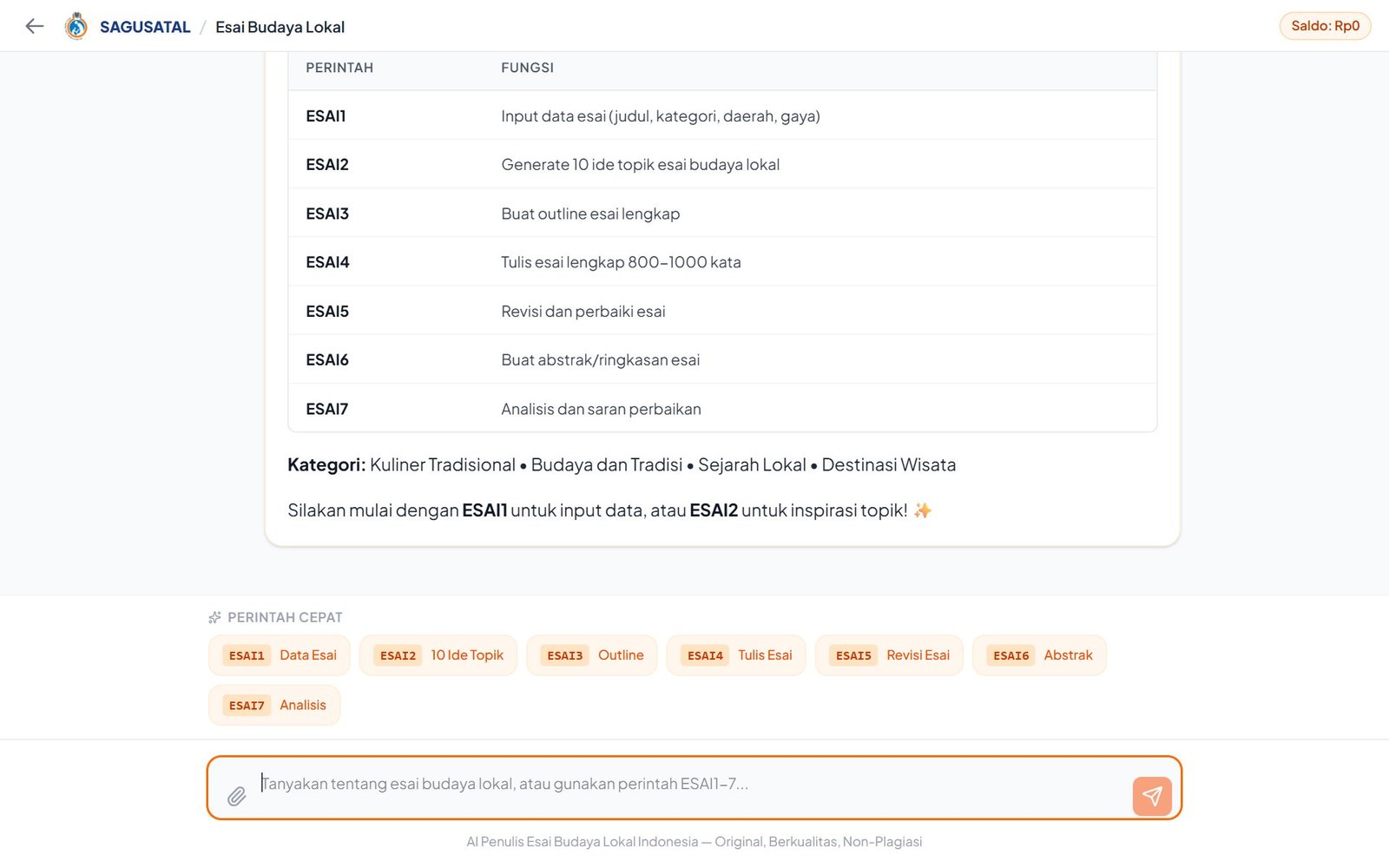Select "Revisi dan perbaiki esai" text

click(583, 312)
